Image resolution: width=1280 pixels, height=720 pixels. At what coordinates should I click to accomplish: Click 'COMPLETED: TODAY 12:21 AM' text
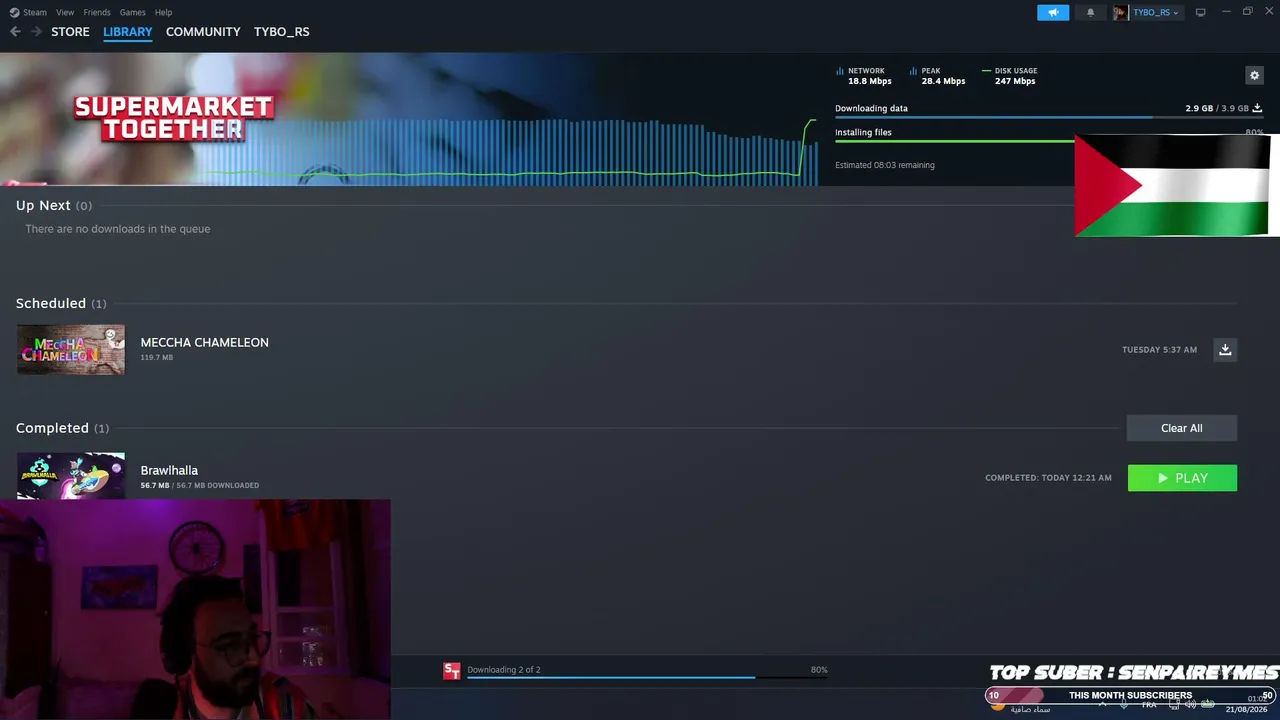coord(1048,478)
